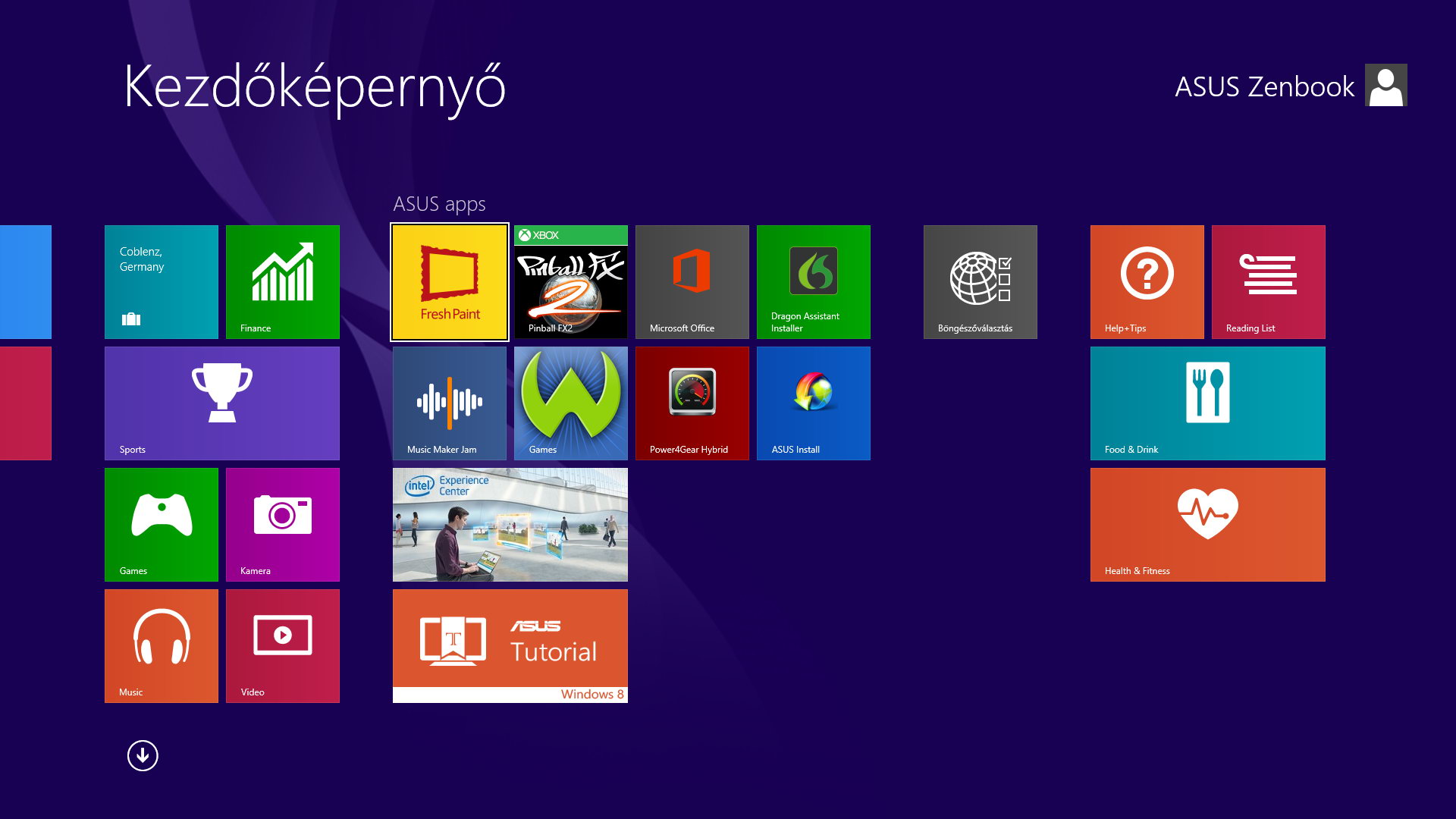Click the ASUS apps group heading

coord(439,204)
